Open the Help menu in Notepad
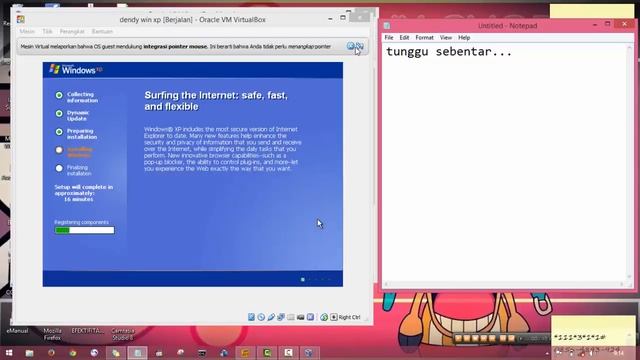The width and height of the screenshot is (640, 360). [464, 38]
